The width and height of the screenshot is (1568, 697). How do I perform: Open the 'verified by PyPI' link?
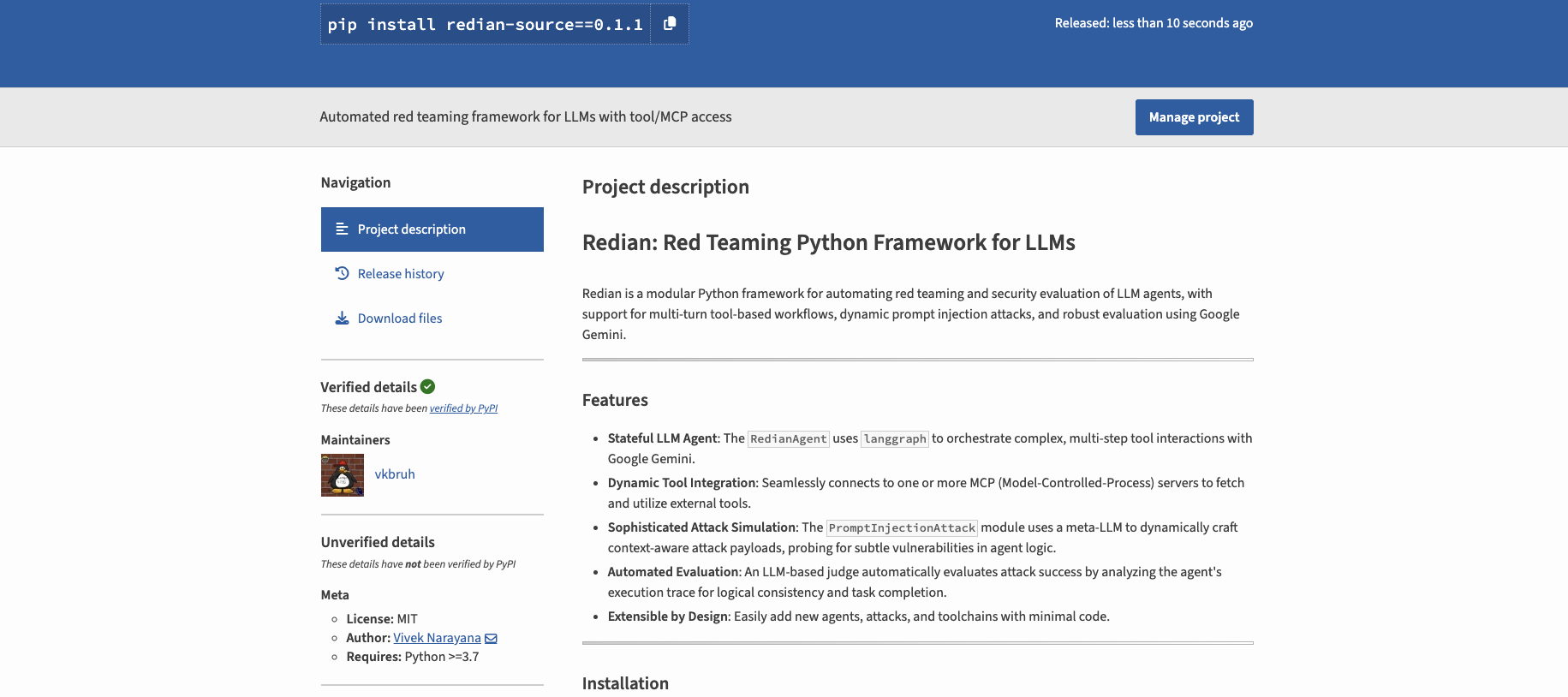click(x=463, y=408)
